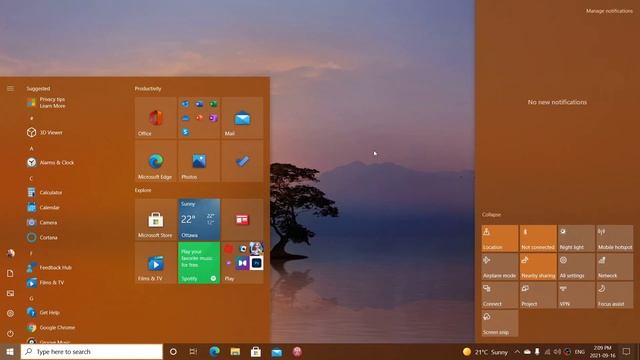Open the user account avatar in Start
Screen dimensions: 640x360
tap(11, 253)
